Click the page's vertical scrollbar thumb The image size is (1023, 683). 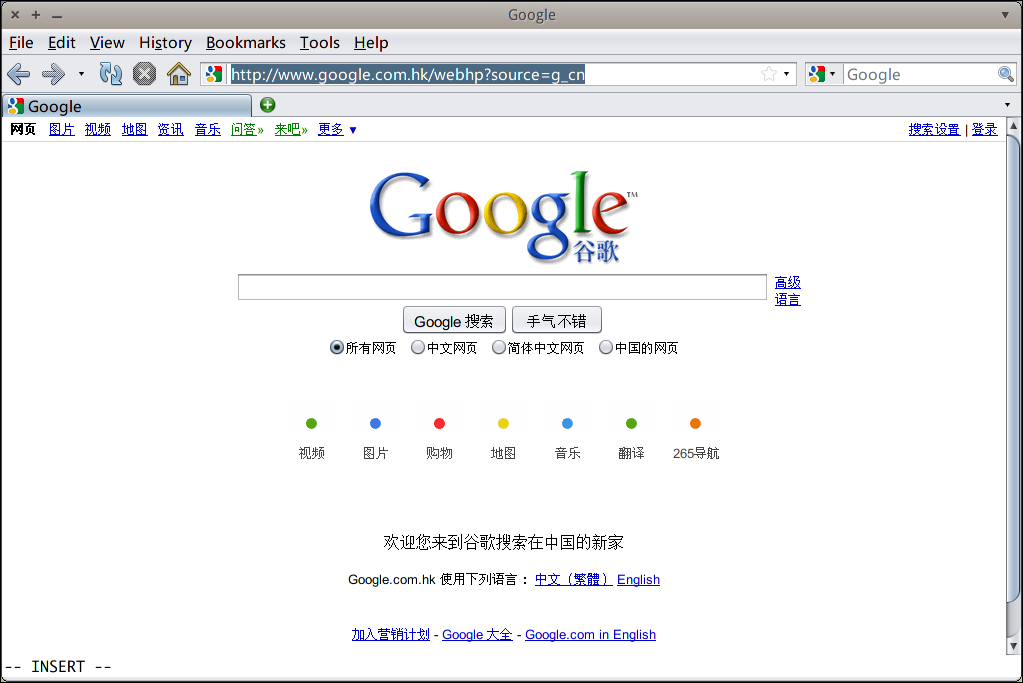tap(1013, 369)
